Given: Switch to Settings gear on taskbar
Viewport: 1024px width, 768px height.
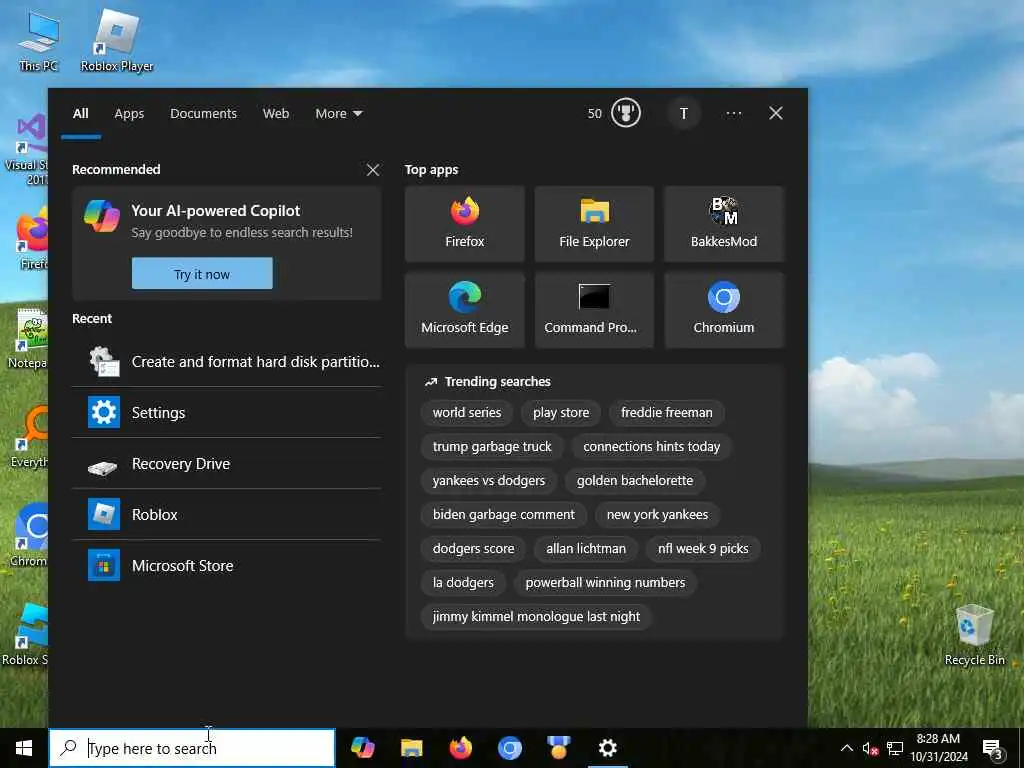Looking at the screenshot, I should click(607, 747).
